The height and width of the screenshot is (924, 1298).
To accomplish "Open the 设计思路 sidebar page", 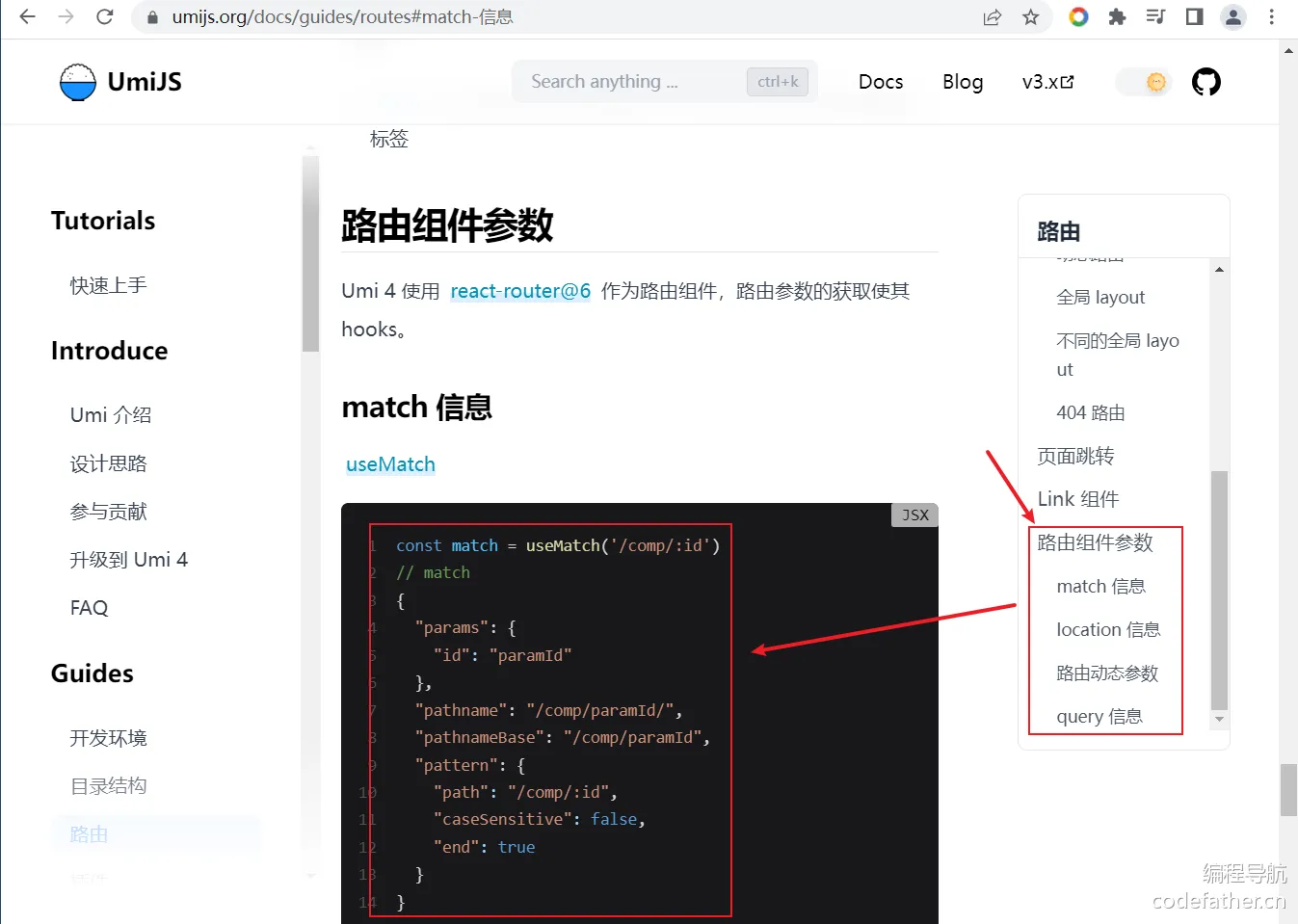I will coord(108,463).
